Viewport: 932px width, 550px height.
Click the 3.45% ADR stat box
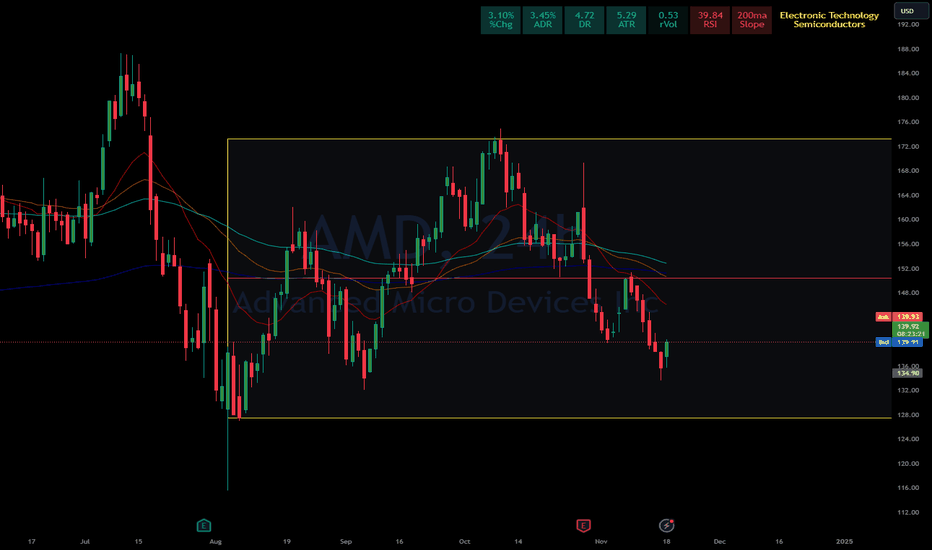(x=543, y=20)
